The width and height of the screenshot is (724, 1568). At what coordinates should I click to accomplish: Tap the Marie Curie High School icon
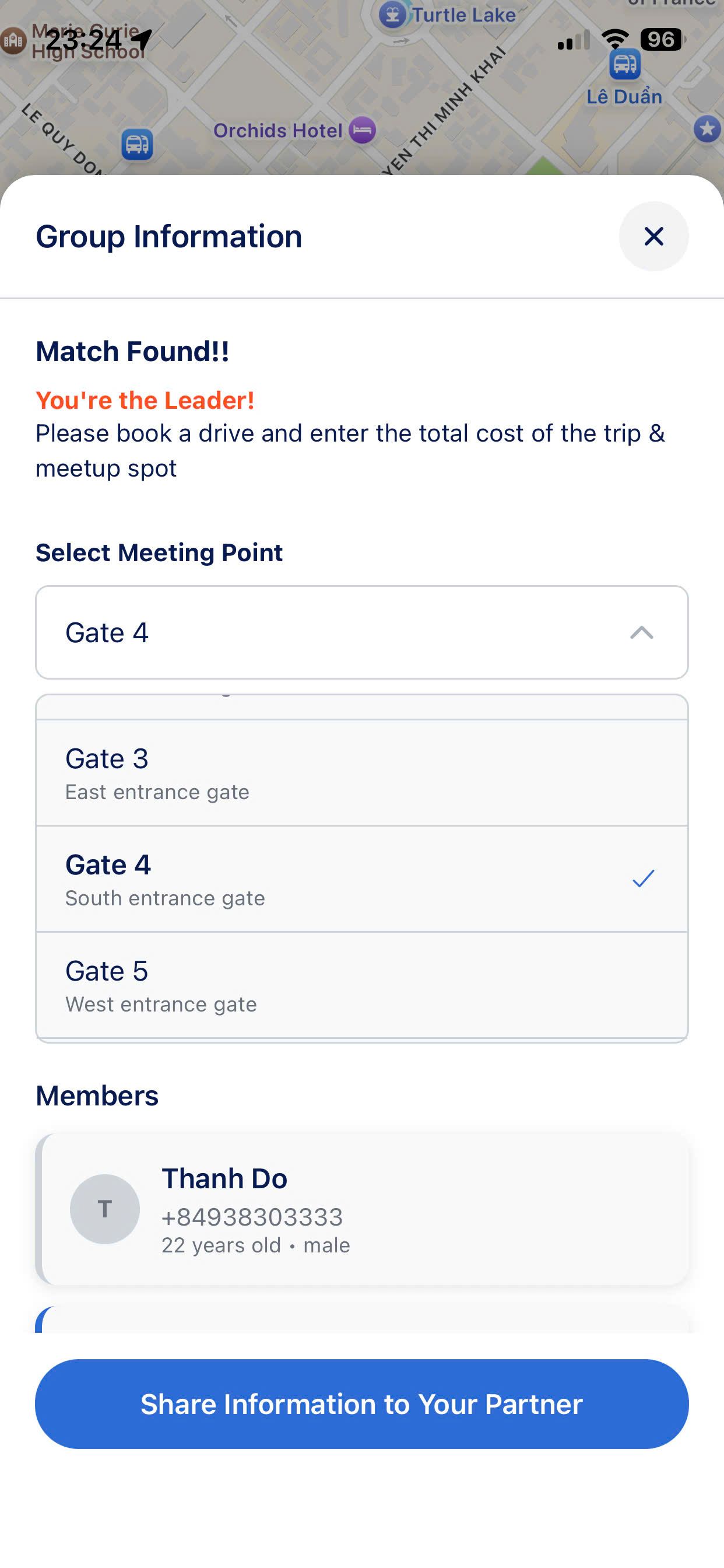(x=13, y=41)
